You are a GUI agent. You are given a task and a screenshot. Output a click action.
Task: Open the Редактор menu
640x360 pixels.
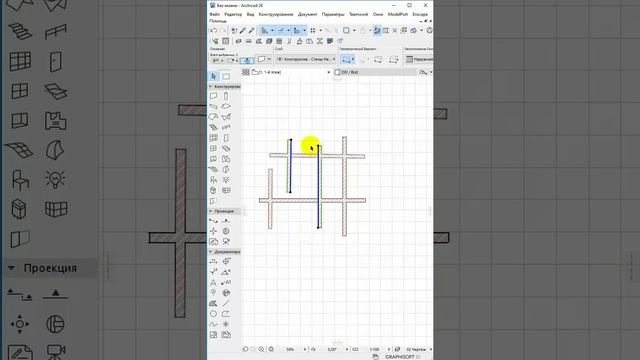(233, 14)
